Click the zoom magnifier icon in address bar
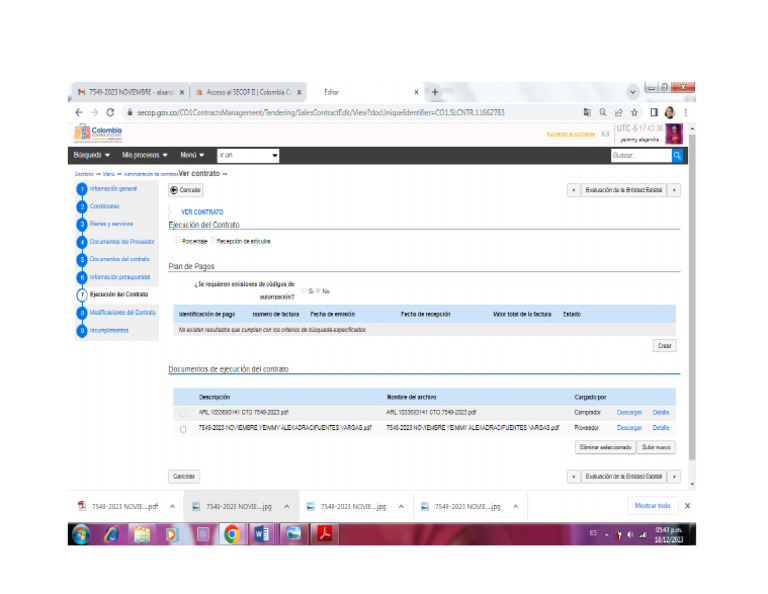Viewport: 768px width, 594px height. [x=603, y=112]
